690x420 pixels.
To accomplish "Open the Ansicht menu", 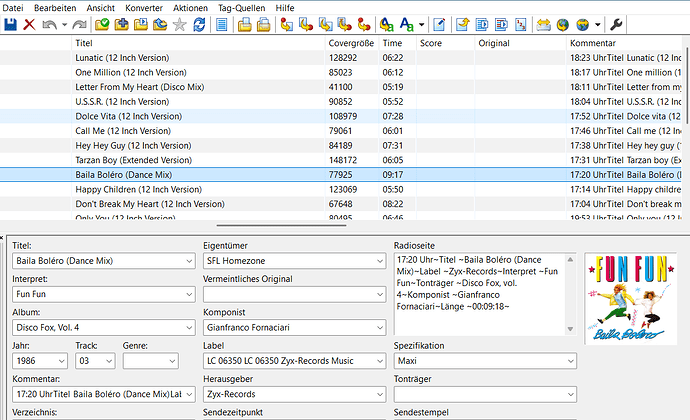I will click(x=100, y=8).
